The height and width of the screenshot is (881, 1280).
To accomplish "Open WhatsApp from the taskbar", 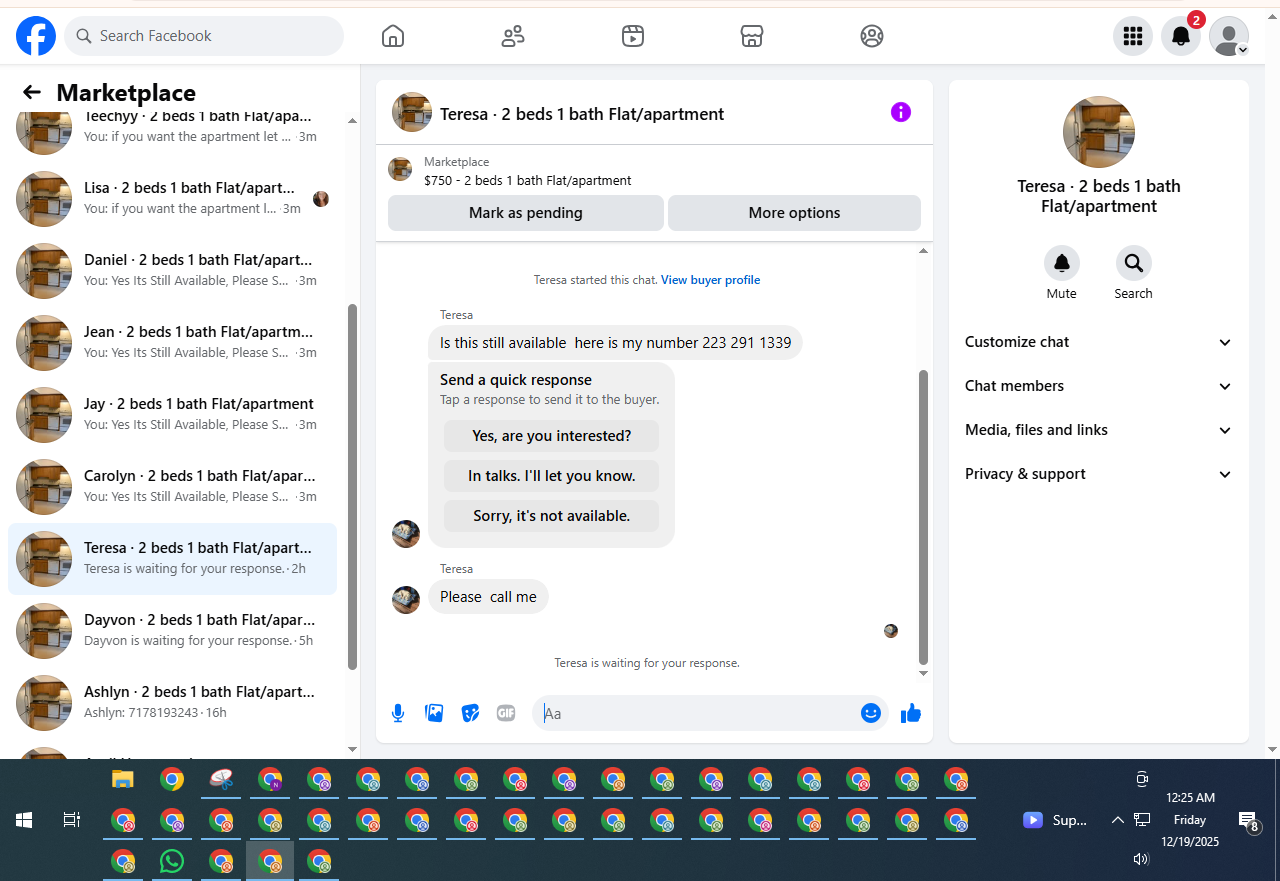I will (172, 861).
